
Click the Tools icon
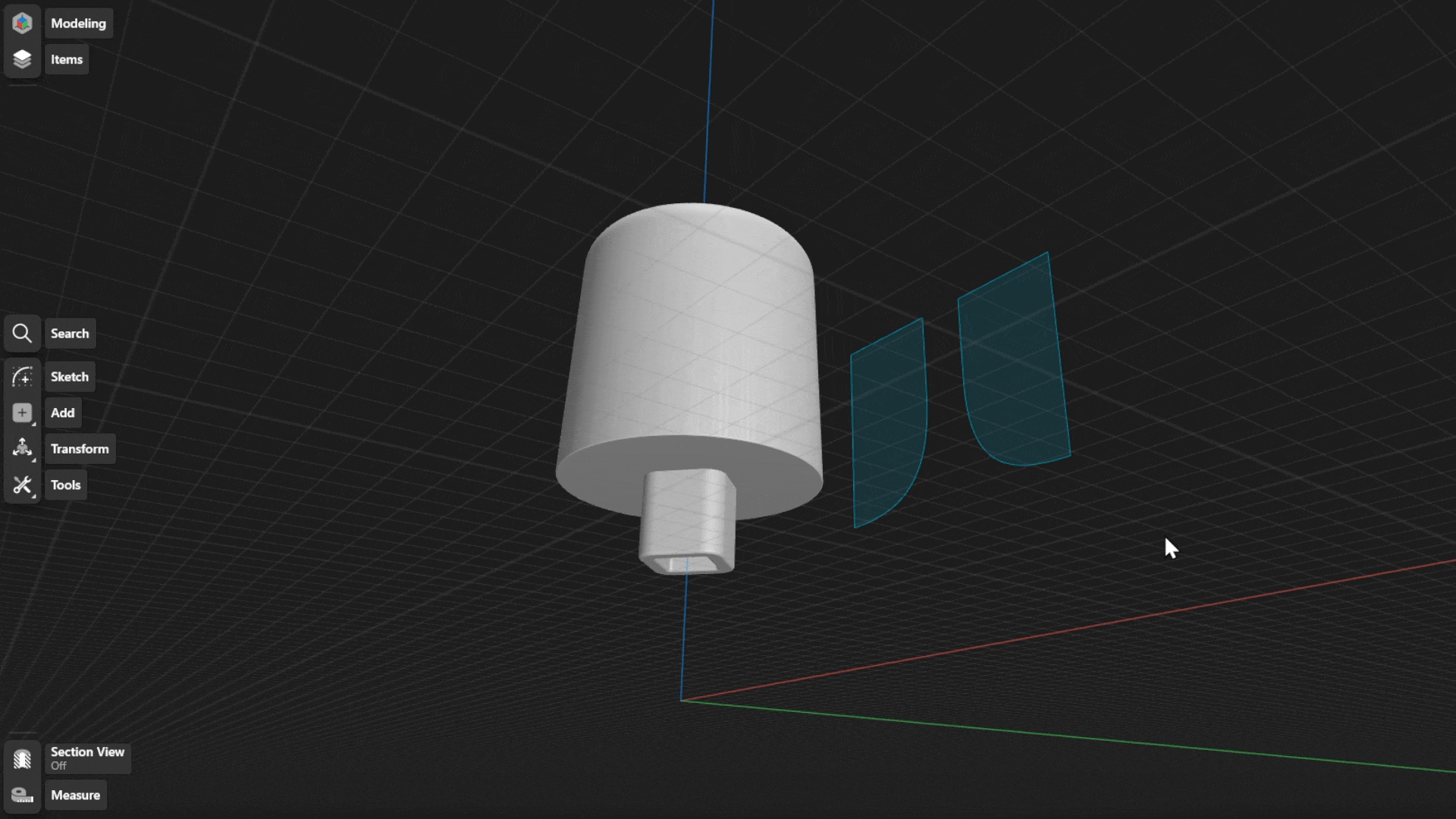pos(22,484)
